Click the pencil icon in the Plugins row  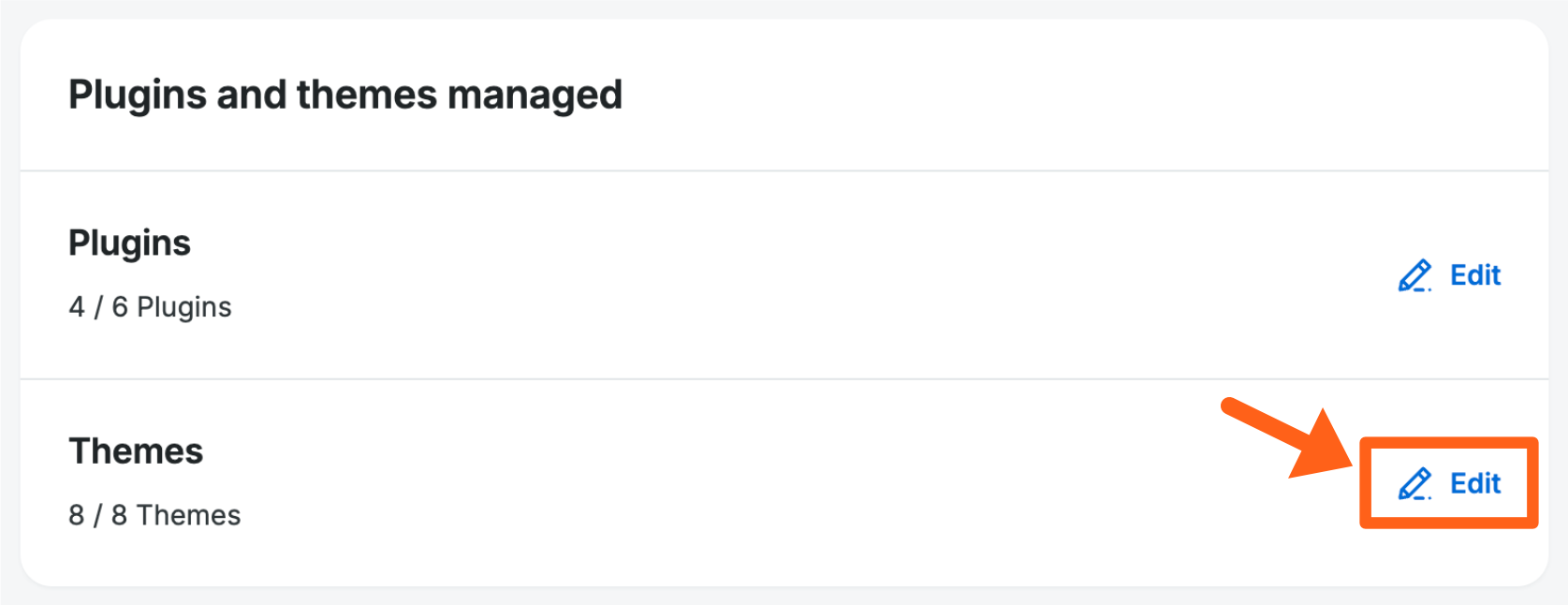(x=1414, y=275)
